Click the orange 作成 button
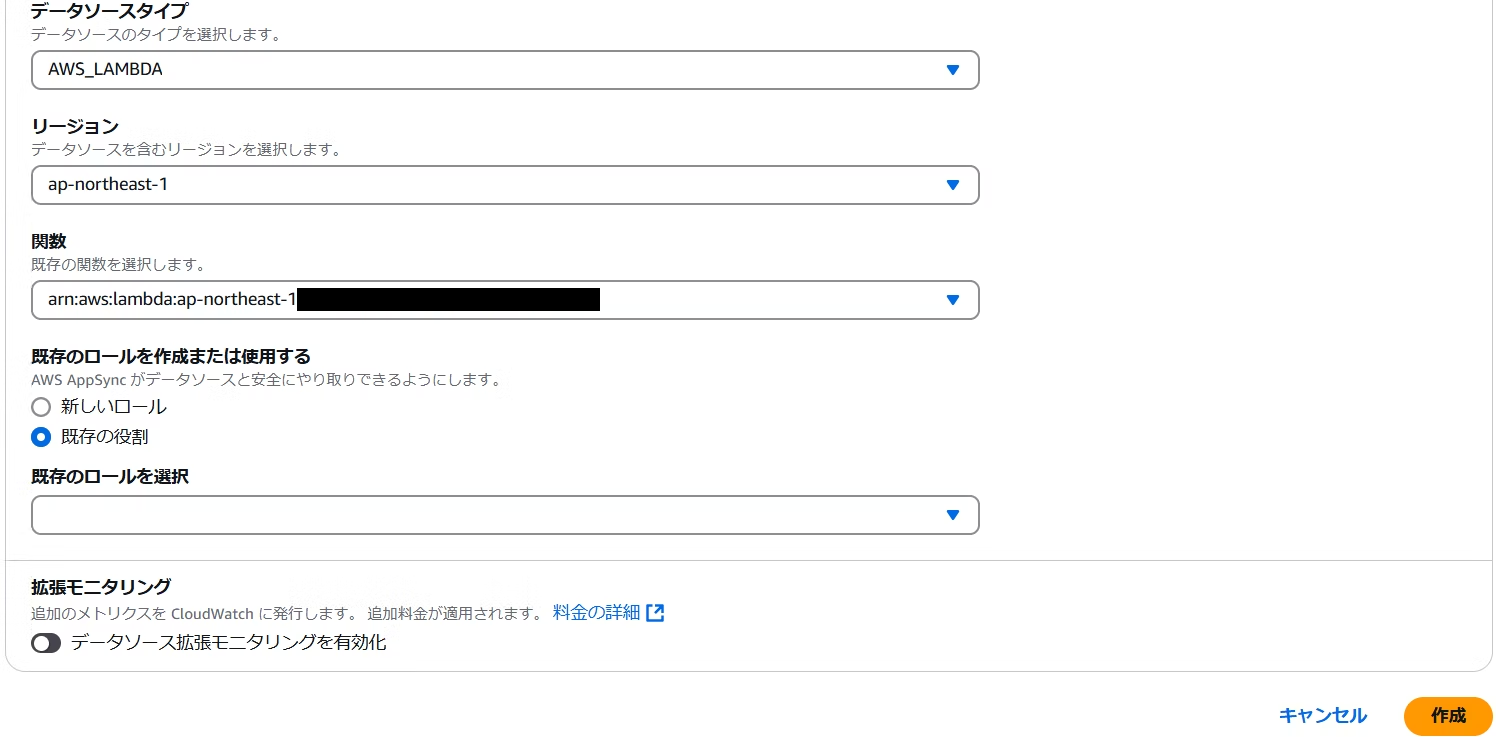1496x737 pixels. coord(1448,716)
